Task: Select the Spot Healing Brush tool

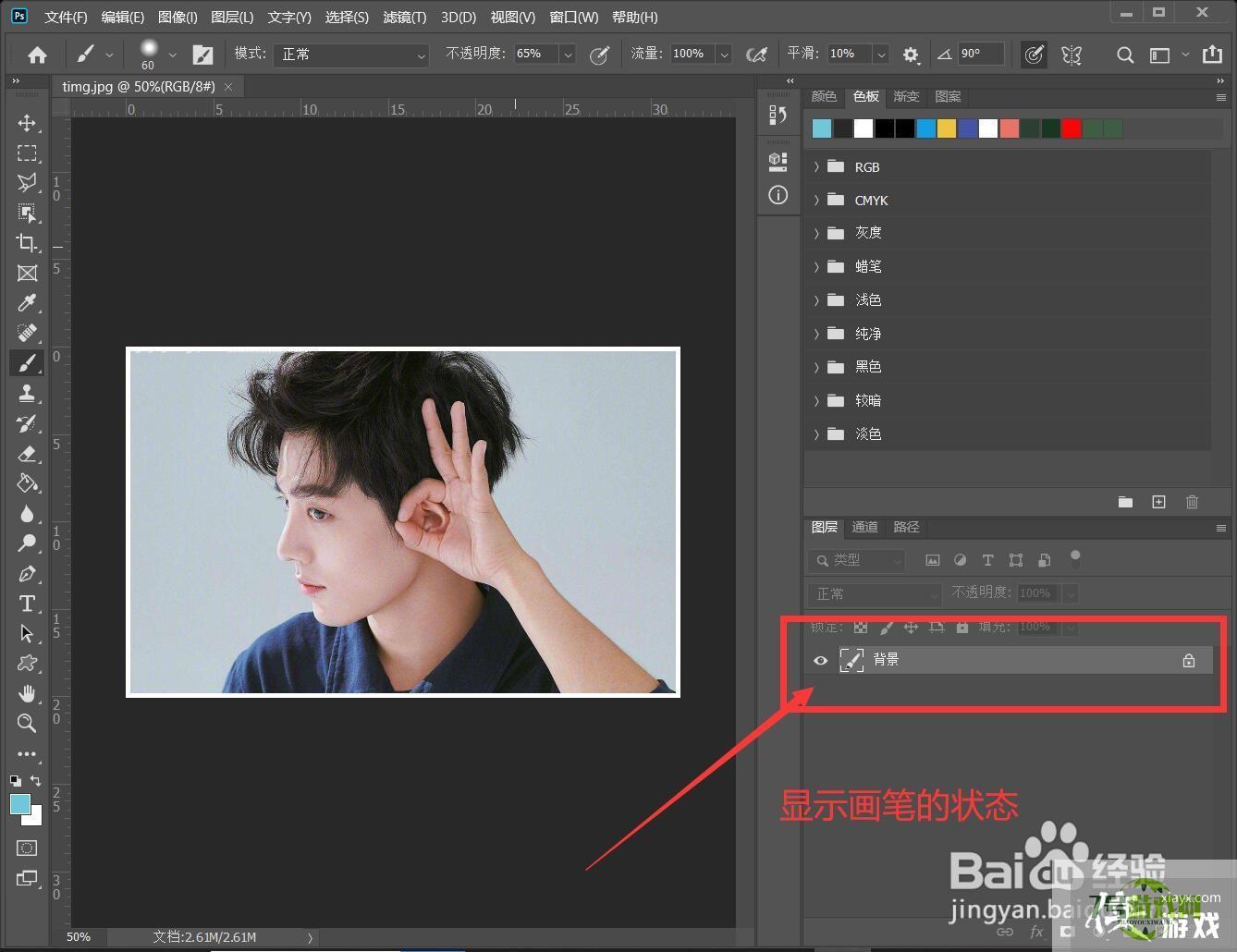Action: pyautogui.click(x=27, y=333)
